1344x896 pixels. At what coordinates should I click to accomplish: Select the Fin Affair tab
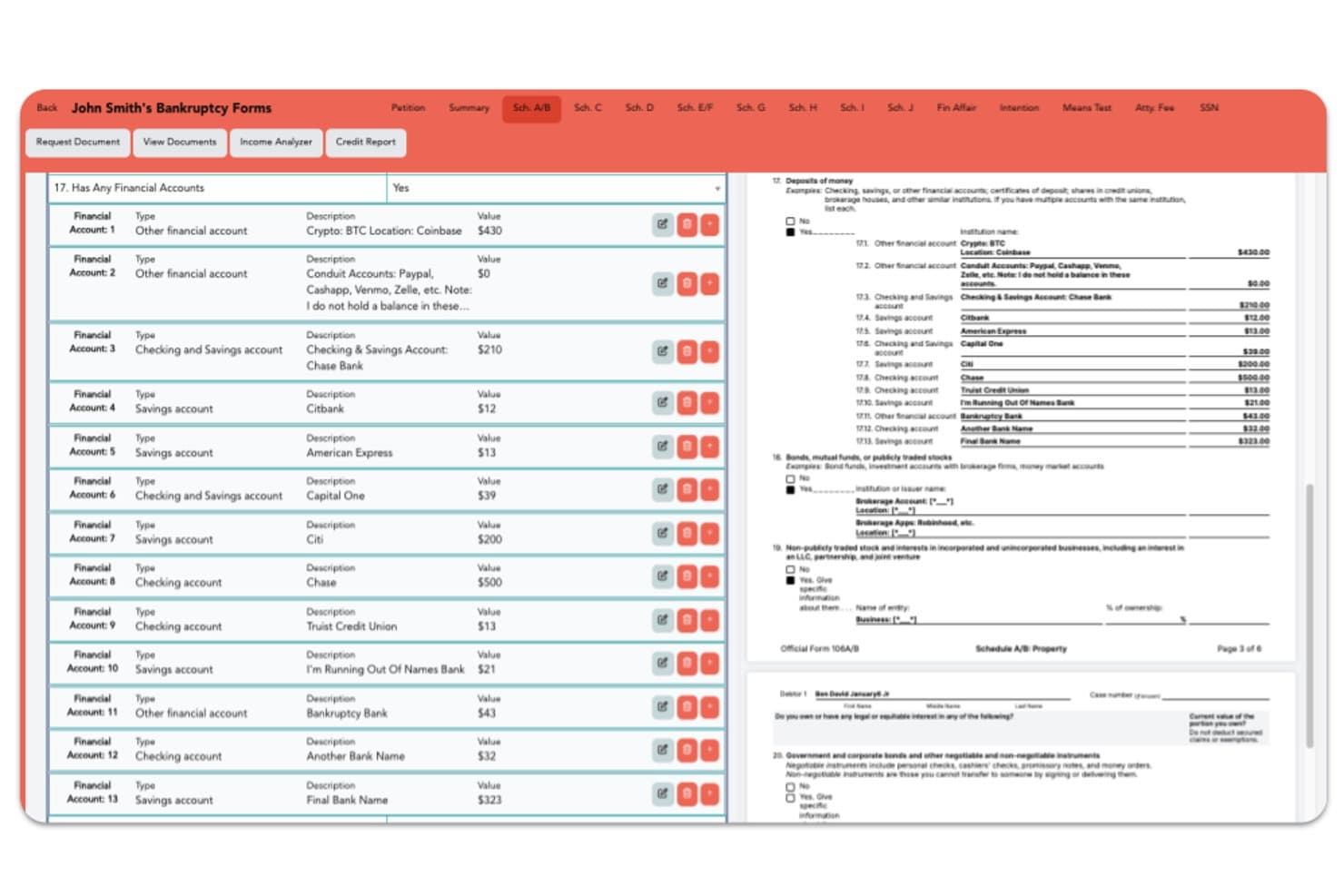tap(956, 108)
